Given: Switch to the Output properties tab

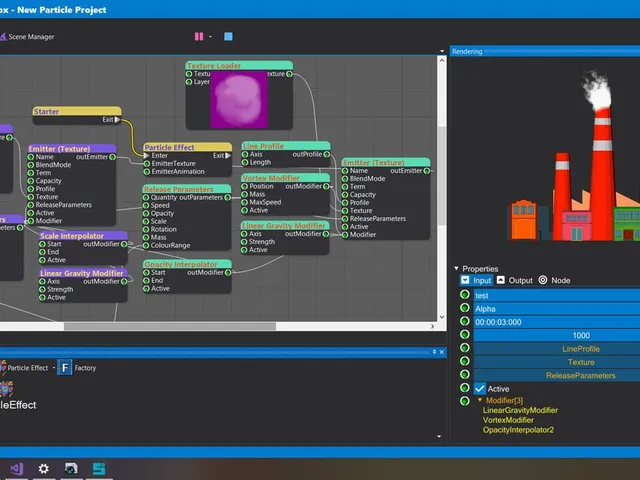Looking at the screenshot, I should (x=515, y=280).
